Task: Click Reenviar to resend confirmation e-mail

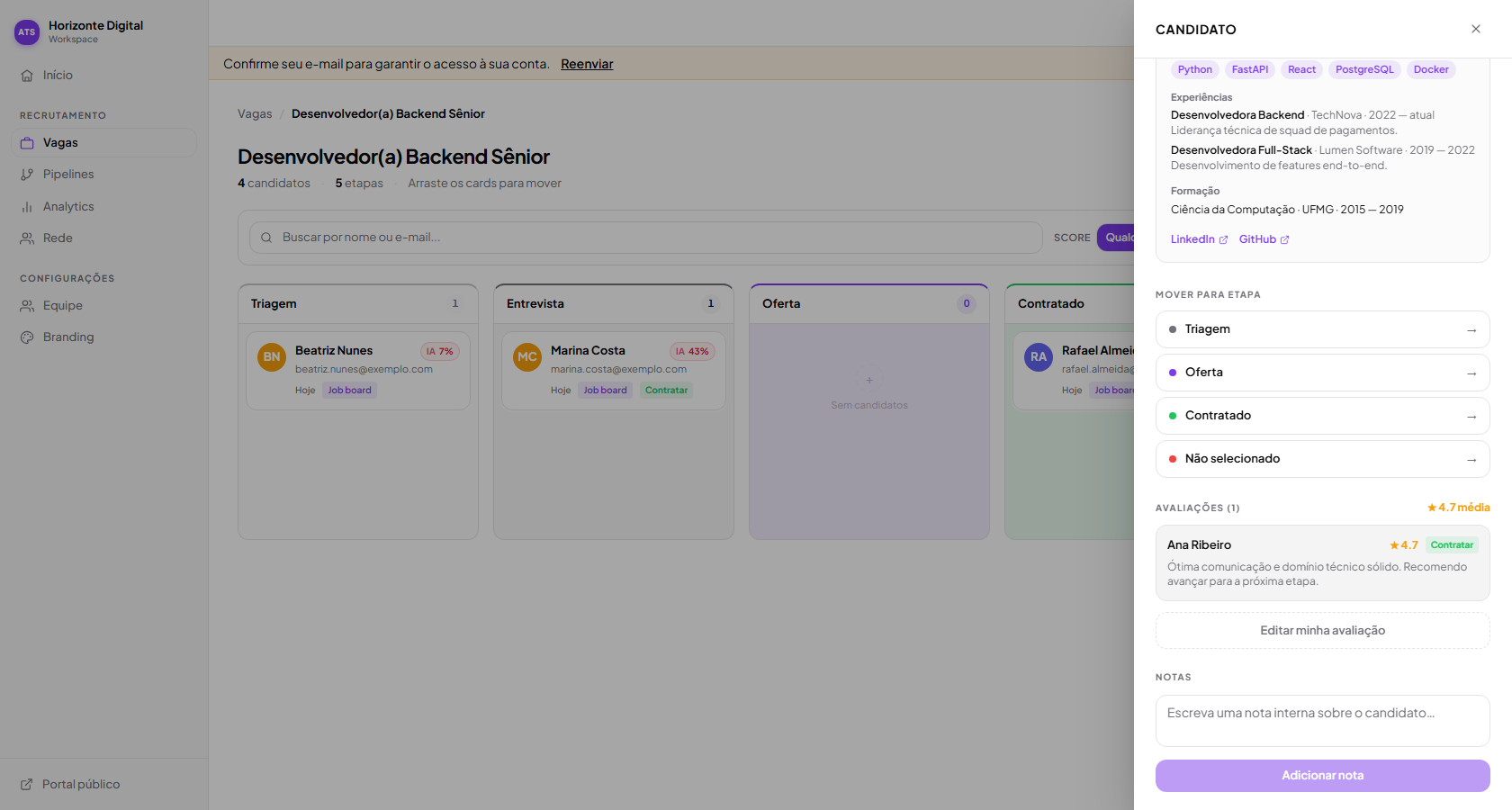Action: (587, 64)
